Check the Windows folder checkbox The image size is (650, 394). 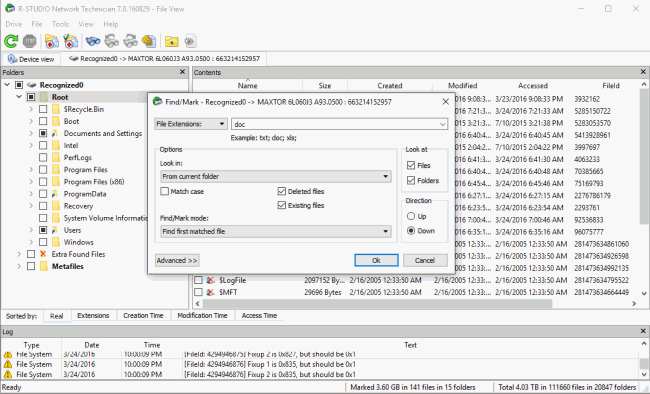(43, 242)
